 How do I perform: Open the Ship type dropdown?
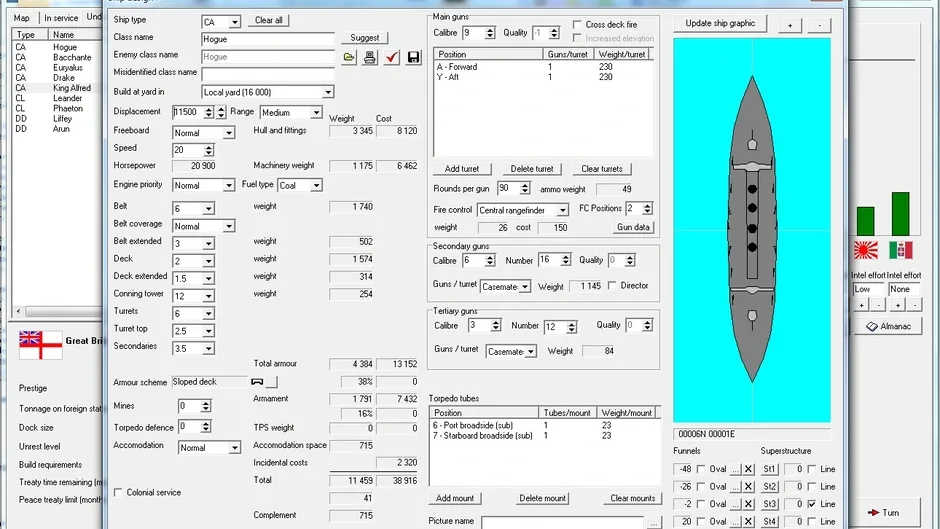[234, 22]
